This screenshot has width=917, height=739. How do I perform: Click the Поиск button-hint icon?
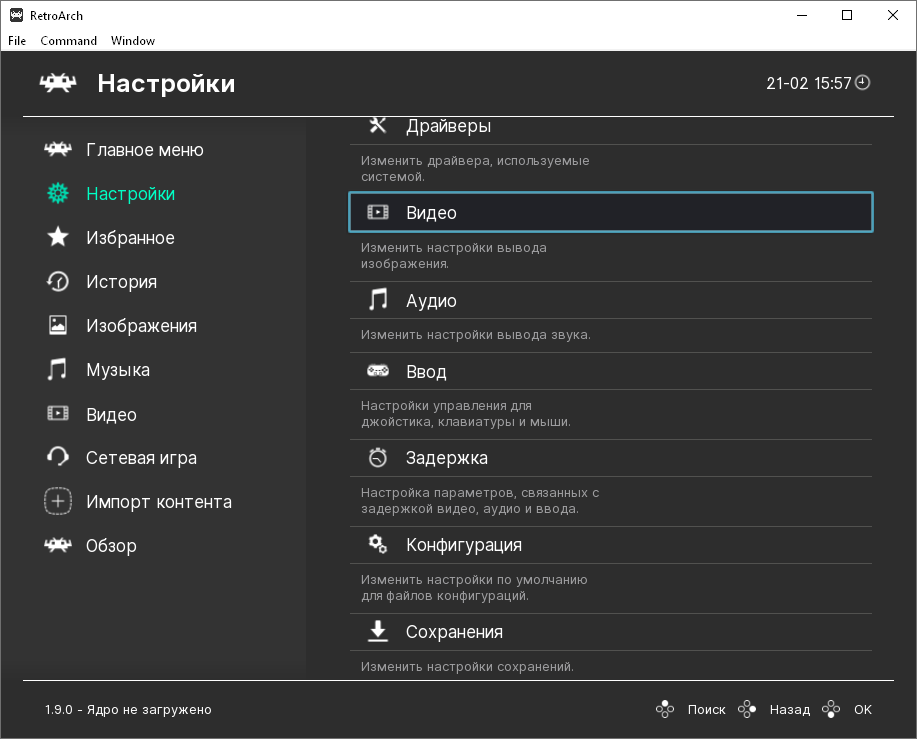[665, 709]
